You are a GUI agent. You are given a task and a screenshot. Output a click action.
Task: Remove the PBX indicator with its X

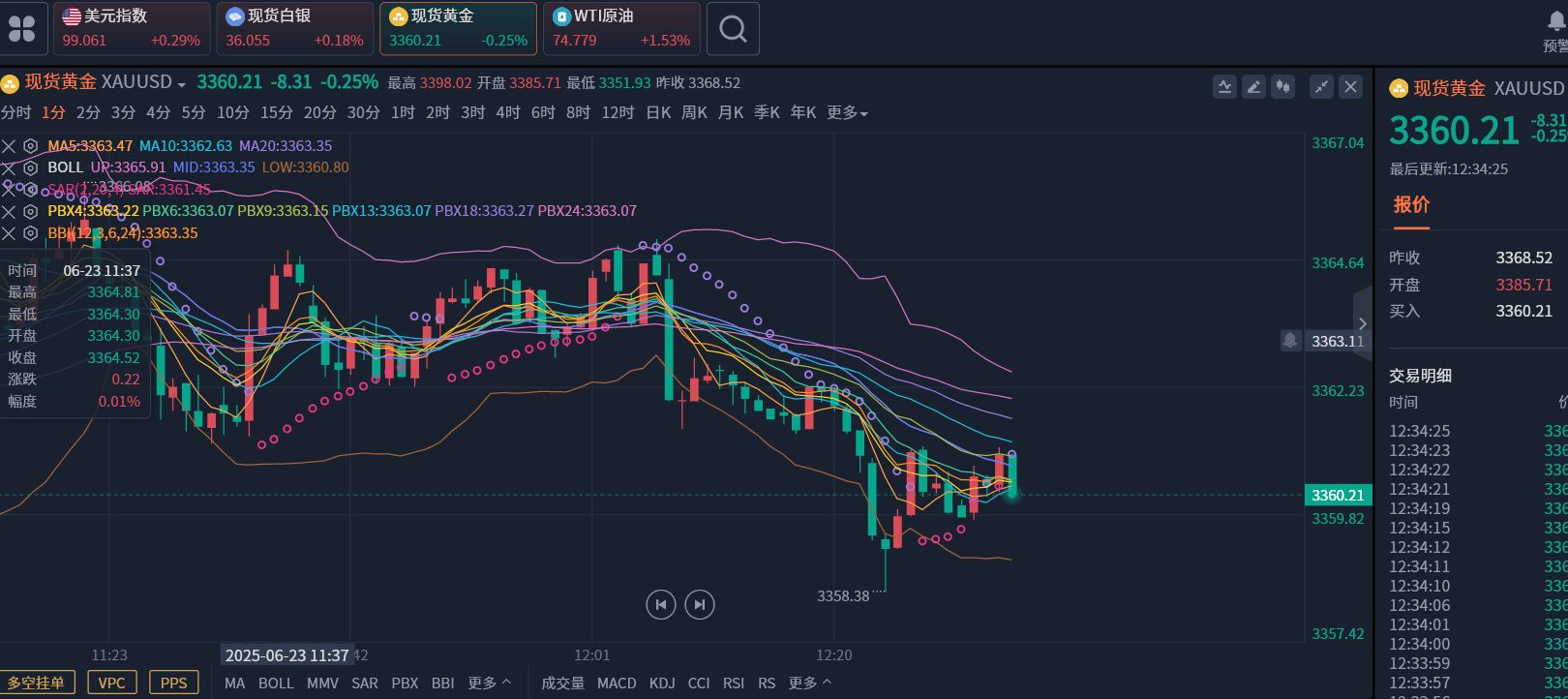(x=9, y=211)
